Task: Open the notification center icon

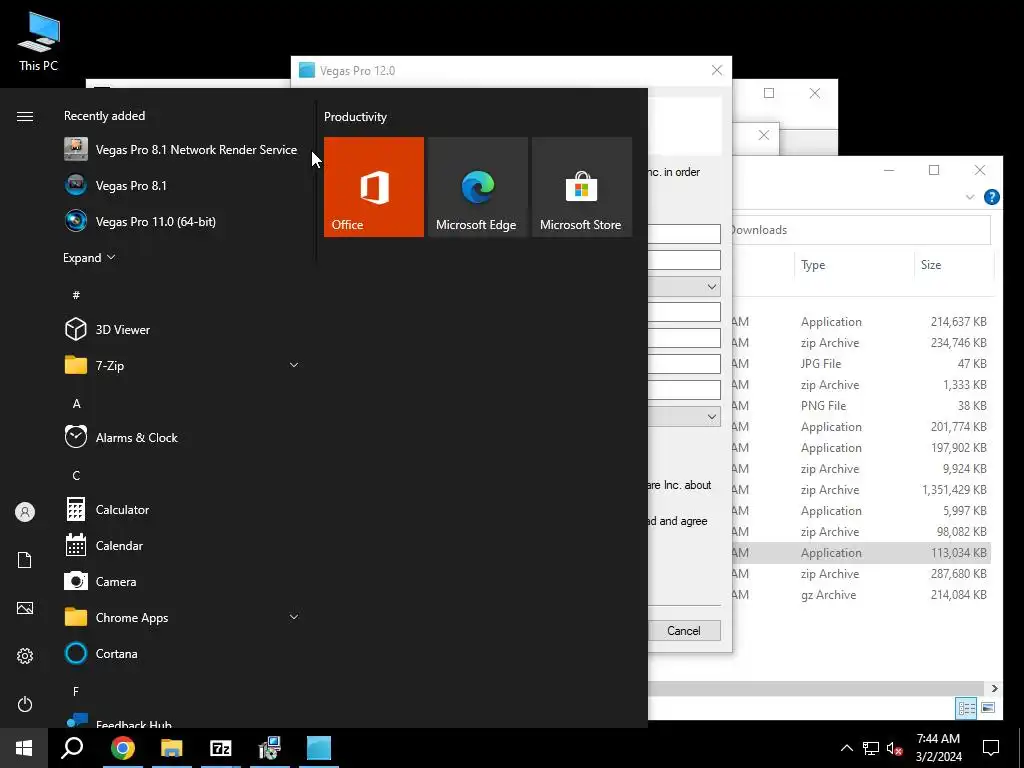Action: pos(991,748)
